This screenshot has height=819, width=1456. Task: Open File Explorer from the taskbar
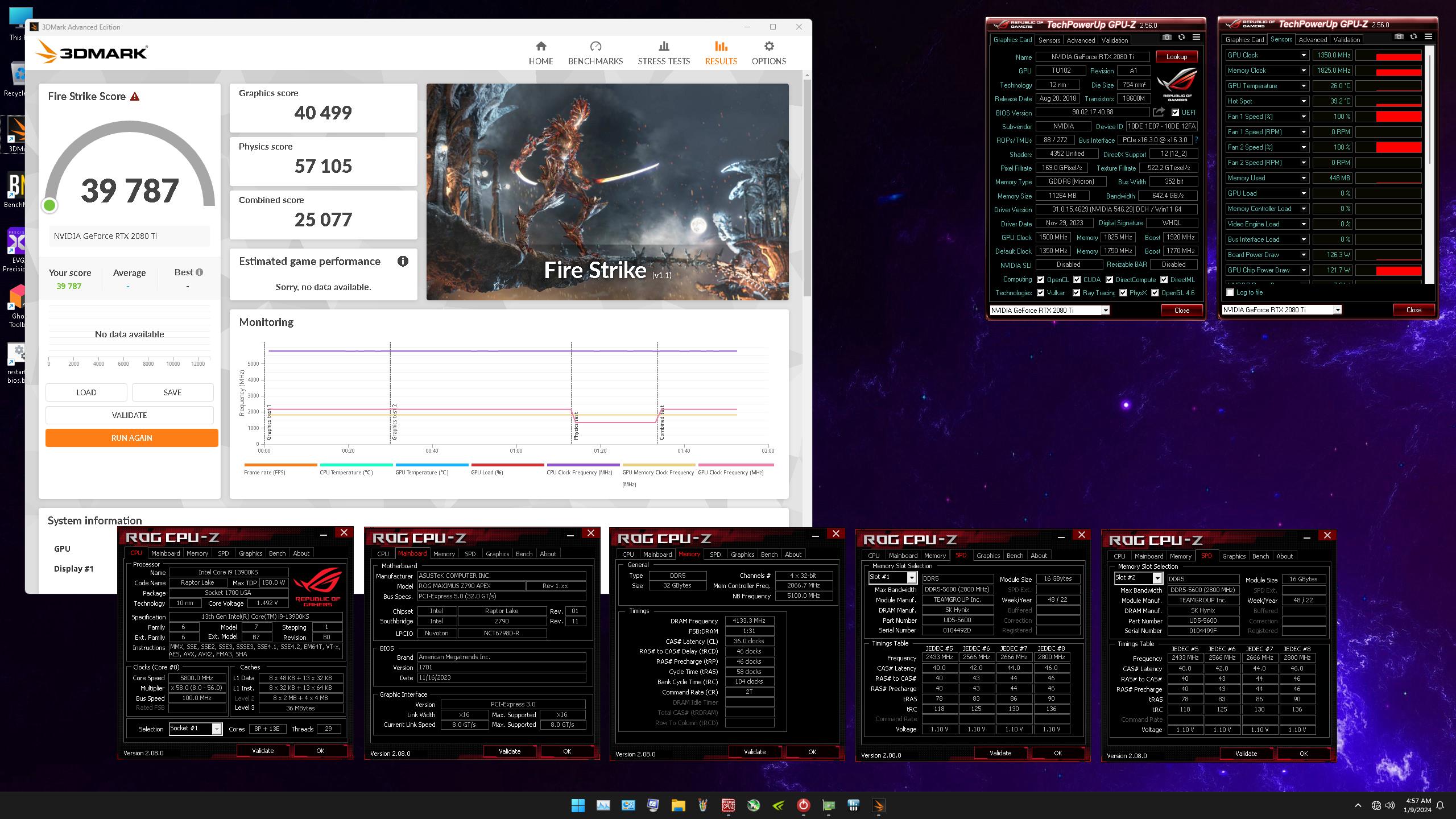678,805
